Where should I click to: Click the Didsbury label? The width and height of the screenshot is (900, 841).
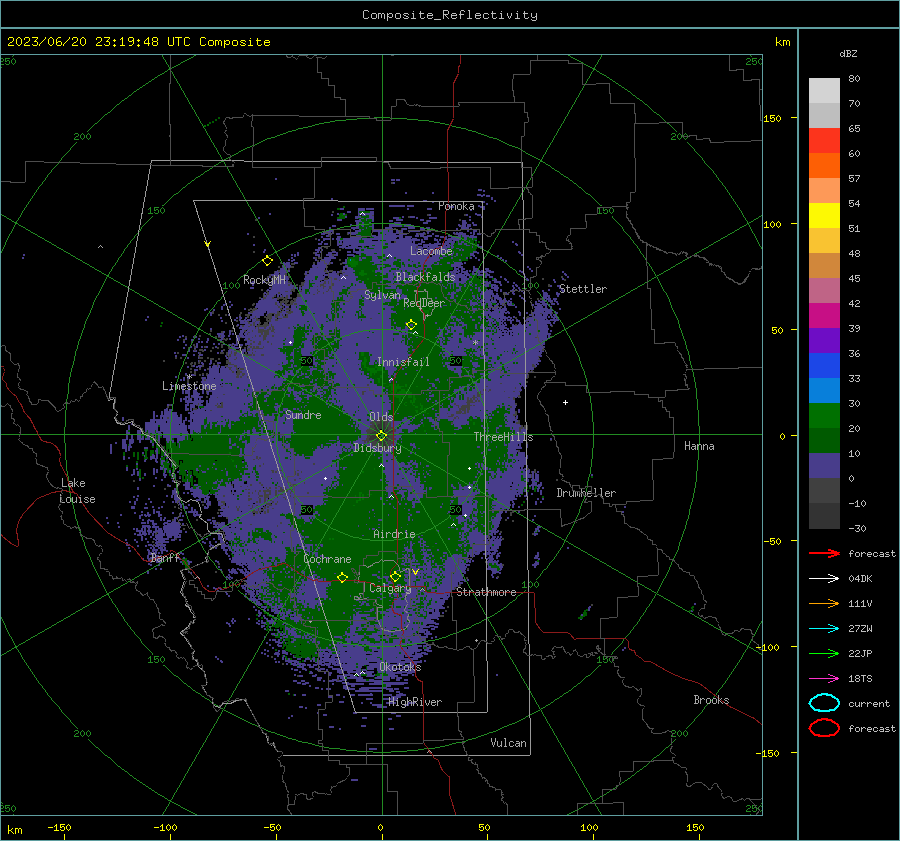377,448
